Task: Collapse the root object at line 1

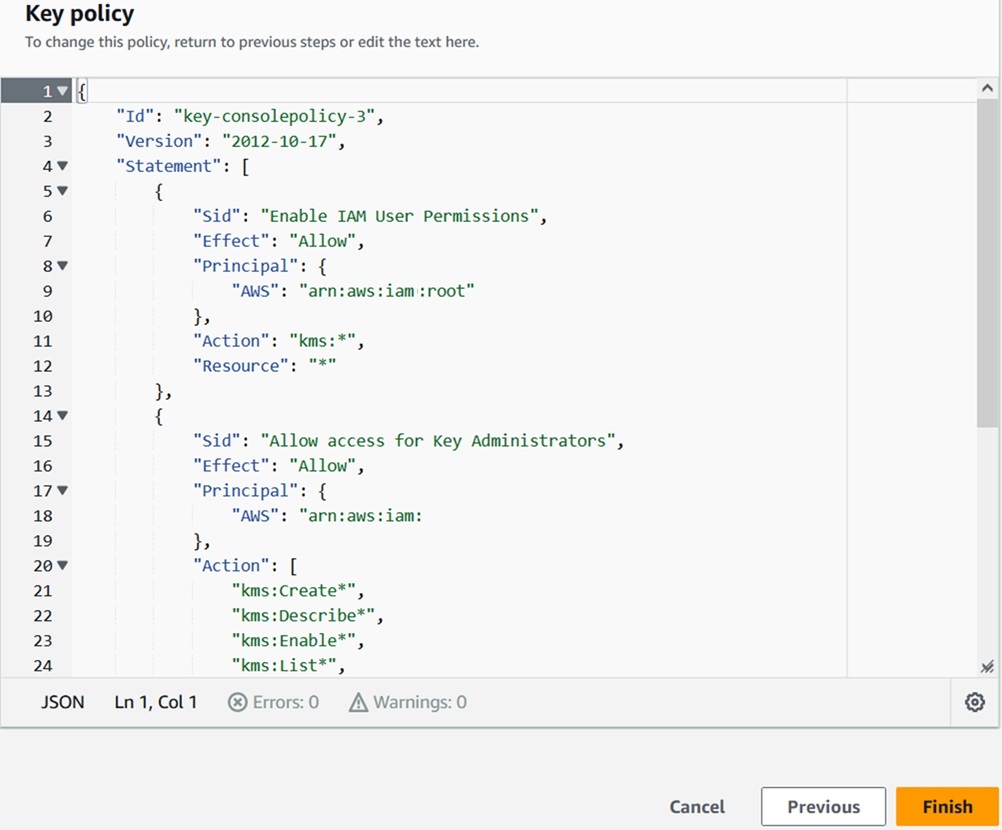Action: click(63, 91)
